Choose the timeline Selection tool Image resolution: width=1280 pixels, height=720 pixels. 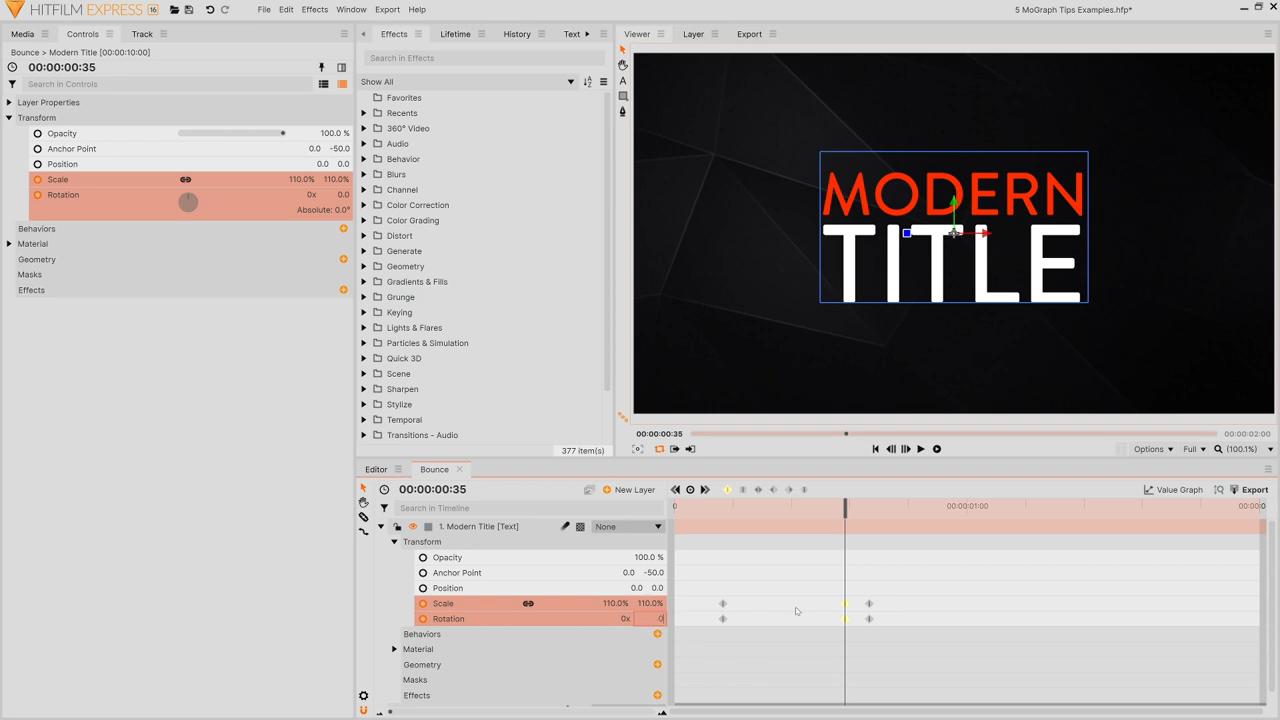(363, 488)
